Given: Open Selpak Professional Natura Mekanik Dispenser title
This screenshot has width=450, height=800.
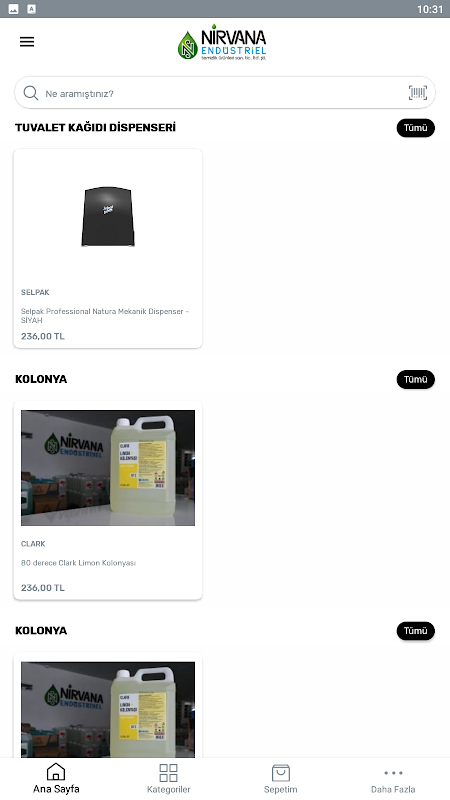Looking at the screenshot, I should pyautogui.click(x=105, y=316).
